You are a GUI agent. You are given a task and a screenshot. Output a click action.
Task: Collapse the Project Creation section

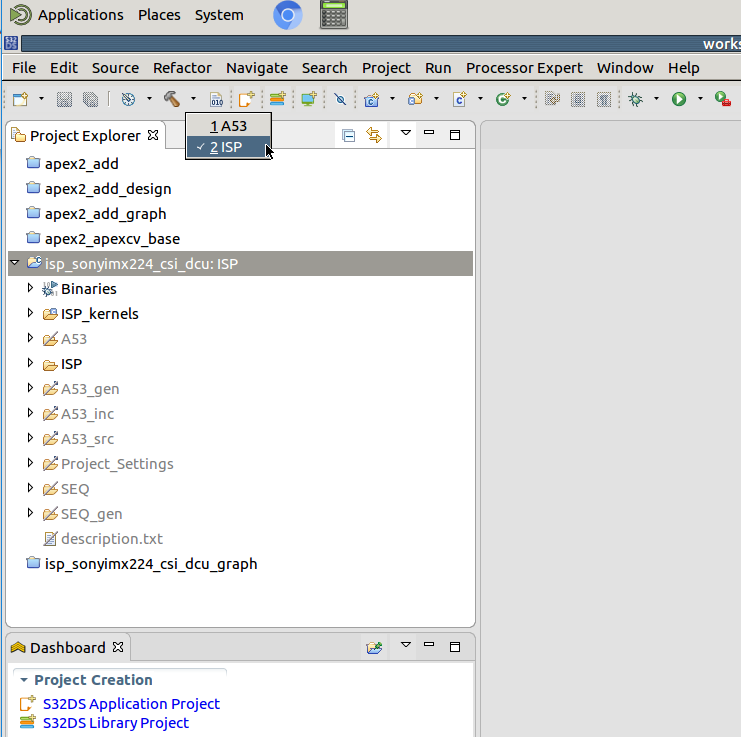pyautogui.click(x=24, y=680)
